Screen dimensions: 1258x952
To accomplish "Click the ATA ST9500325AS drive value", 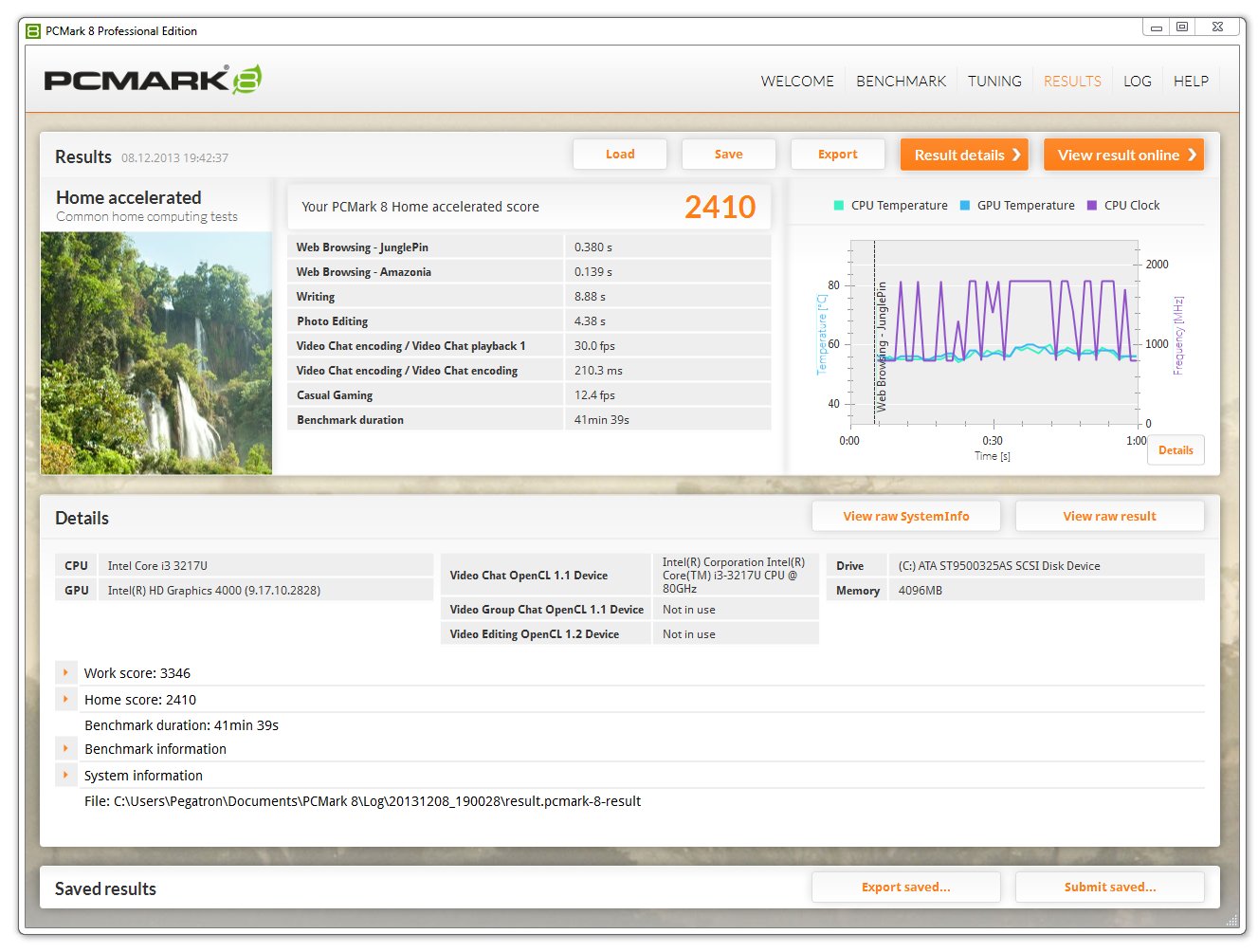I will (x=999, y=566).
